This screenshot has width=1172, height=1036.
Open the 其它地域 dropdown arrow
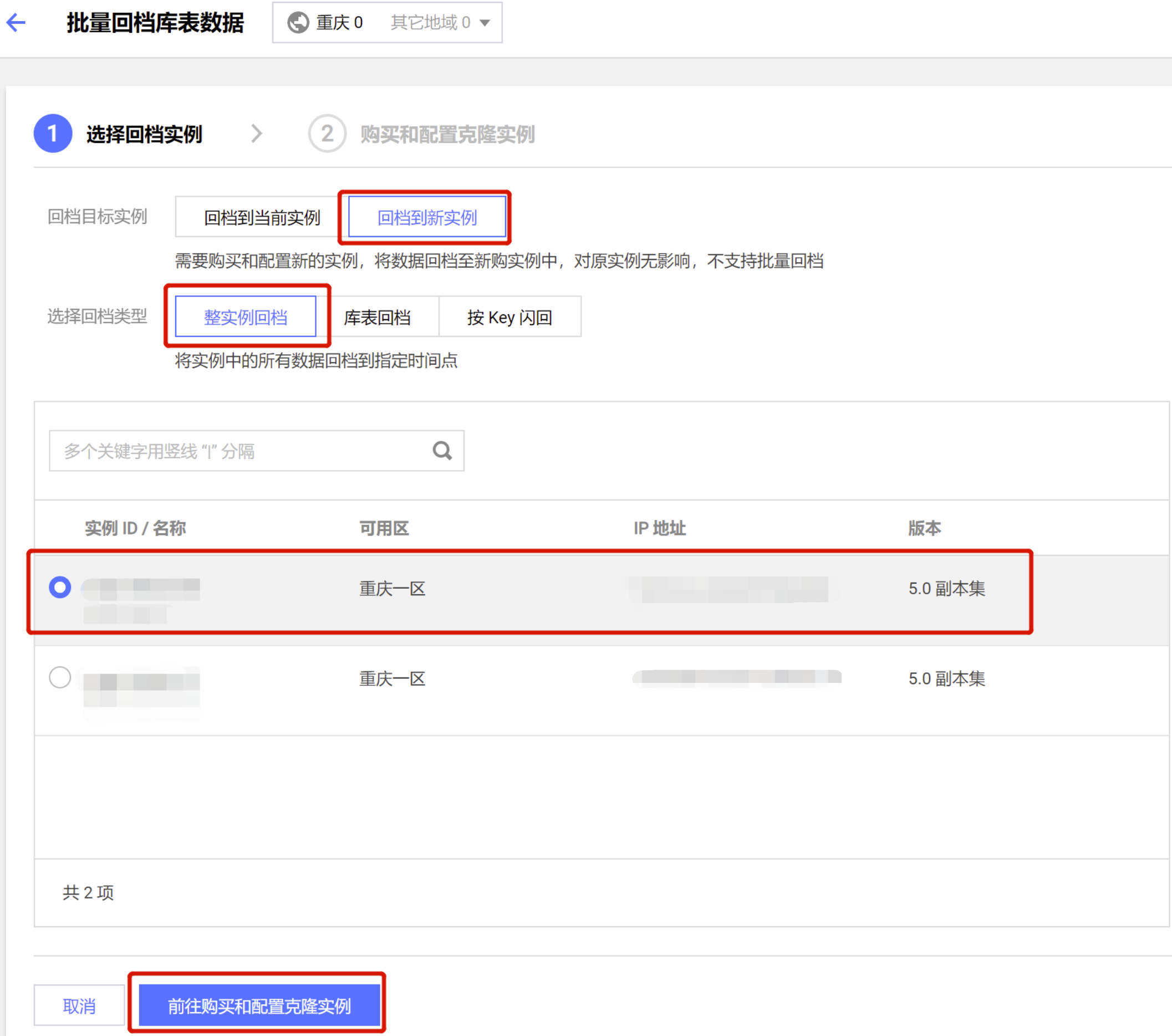point(485,23)
